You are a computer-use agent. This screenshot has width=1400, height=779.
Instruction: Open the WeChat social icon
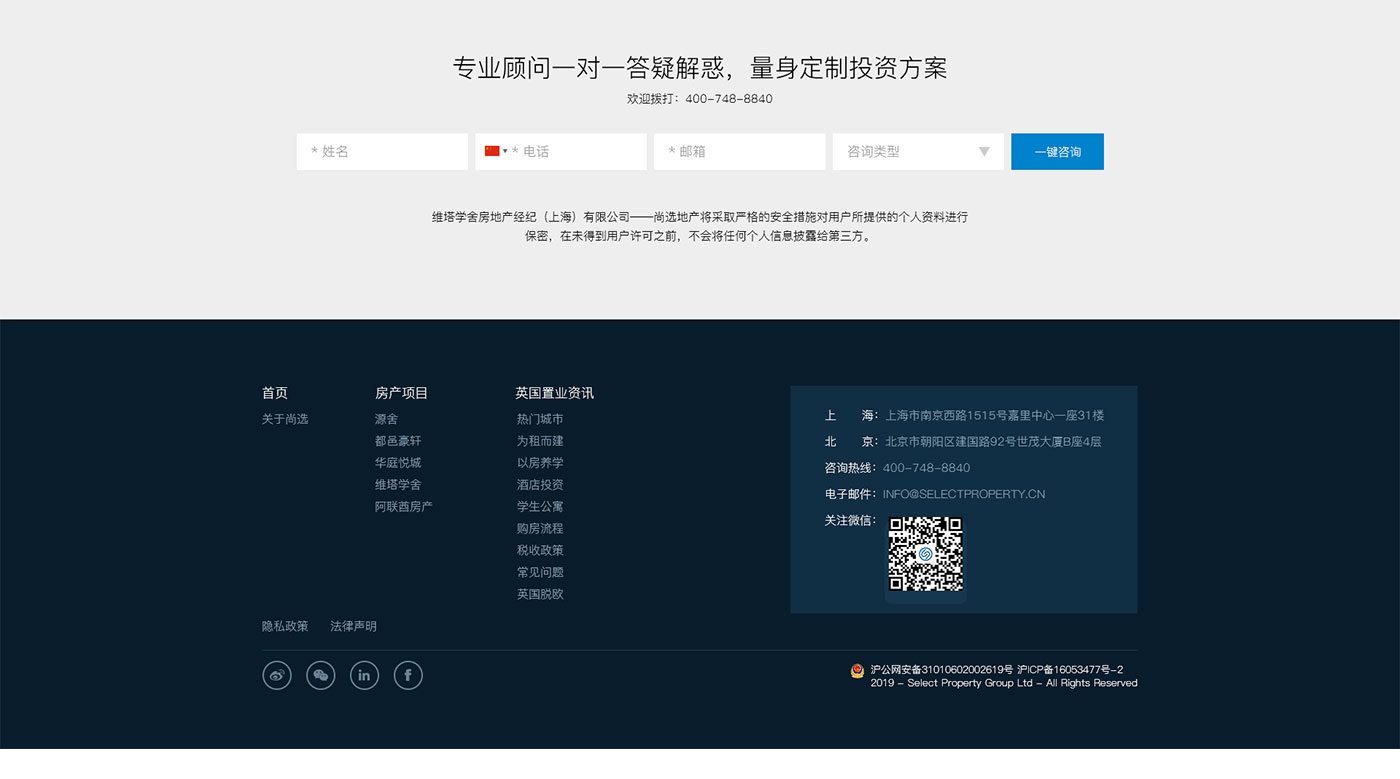click(320, 676)
